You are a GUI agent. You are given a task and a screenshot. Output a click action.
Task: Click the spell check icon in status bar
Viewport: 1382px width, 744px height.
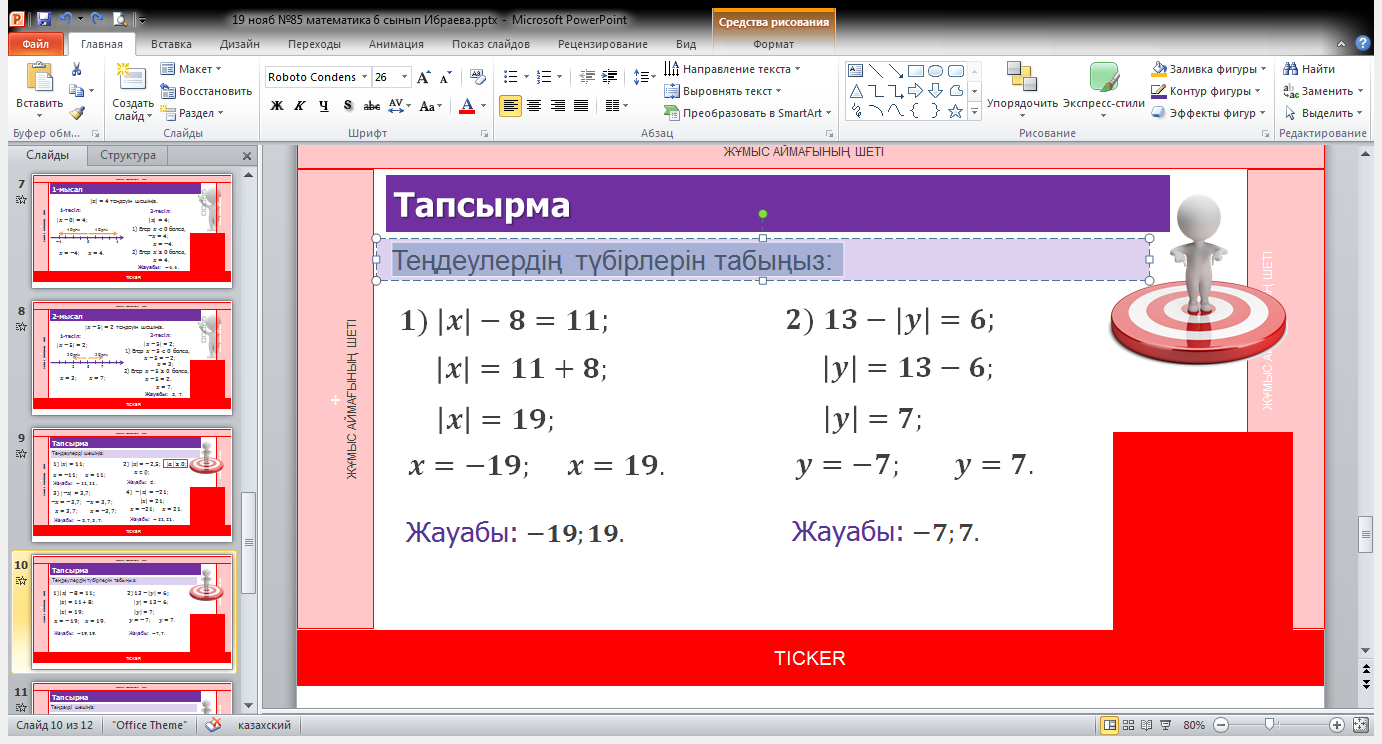(213, 725)
